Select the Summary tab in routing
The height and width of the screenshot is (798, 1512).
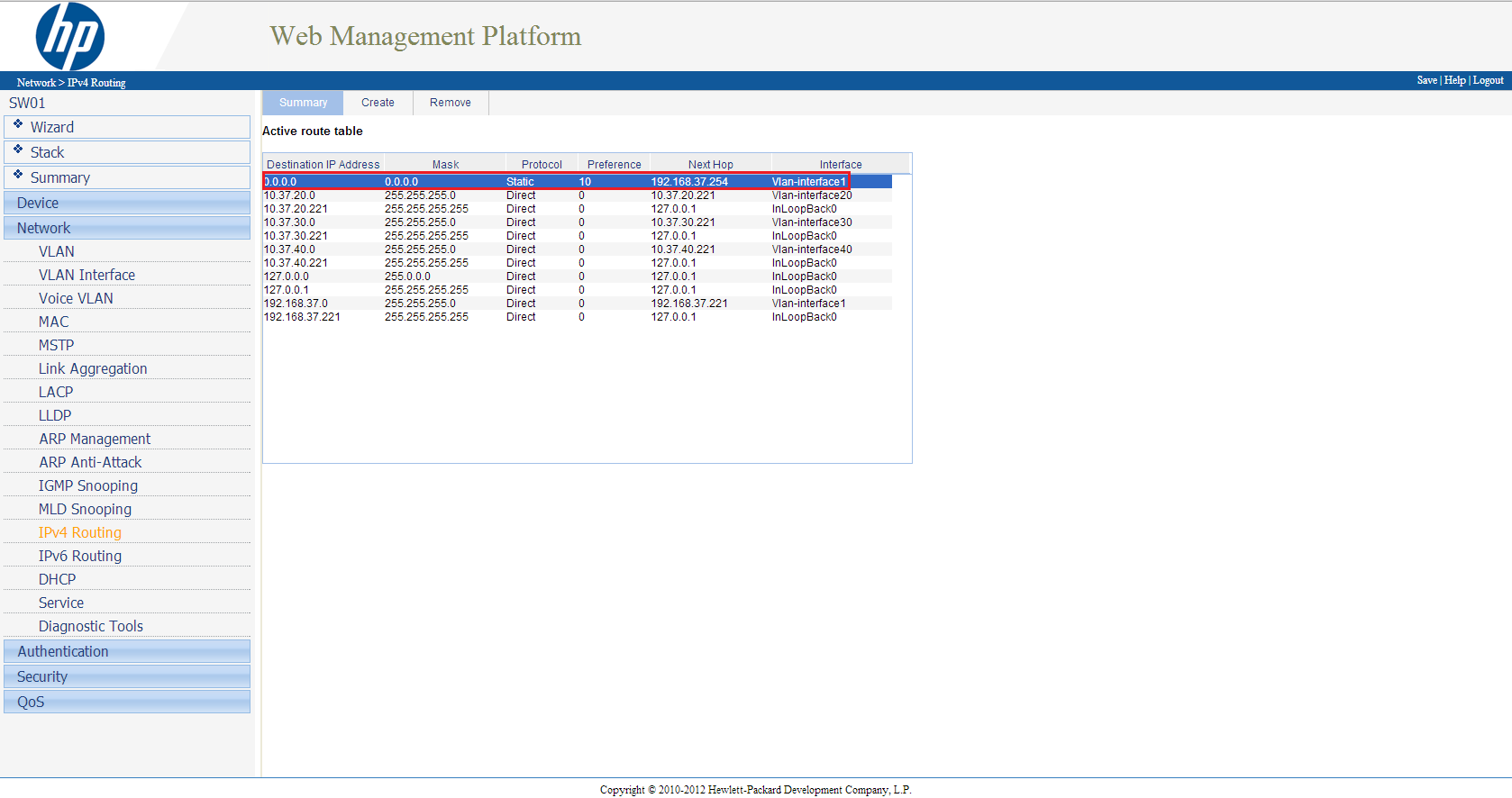click(x=303, y=103)
